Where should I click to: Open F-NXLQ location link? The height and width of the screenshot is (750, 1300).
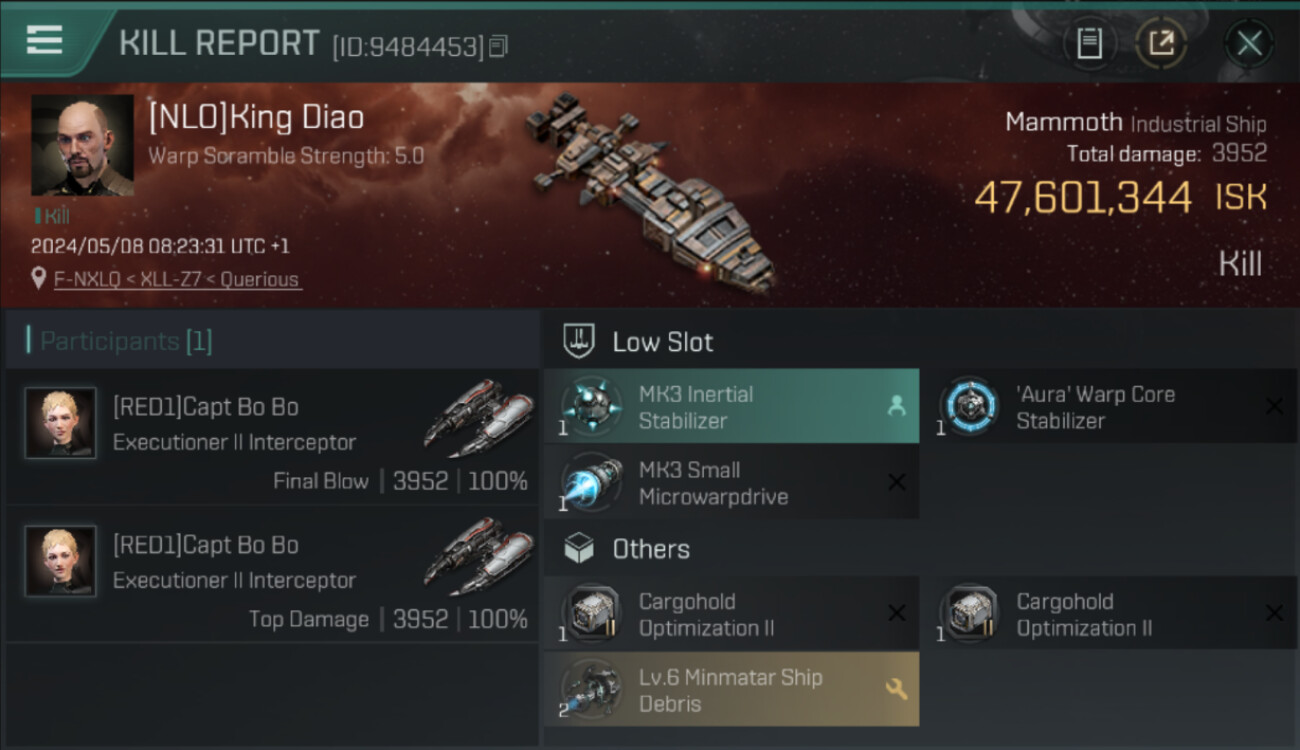[177, 280]
